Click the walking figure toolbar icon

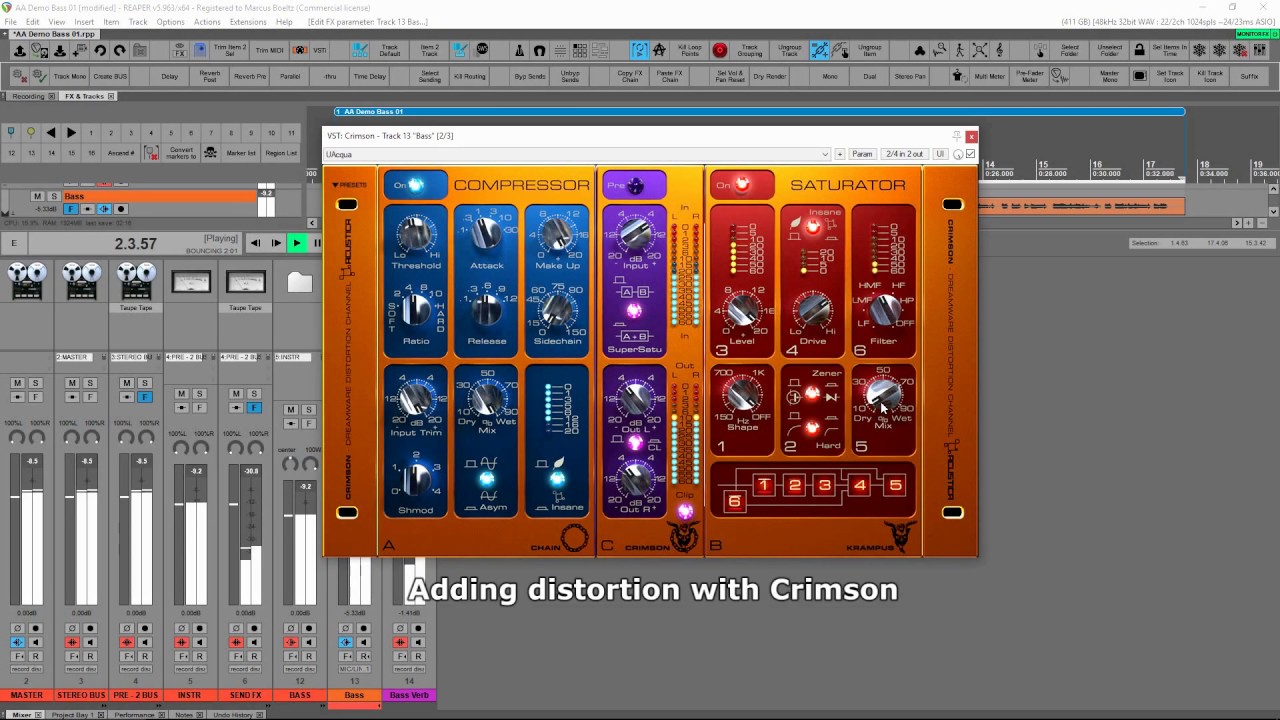960,50
